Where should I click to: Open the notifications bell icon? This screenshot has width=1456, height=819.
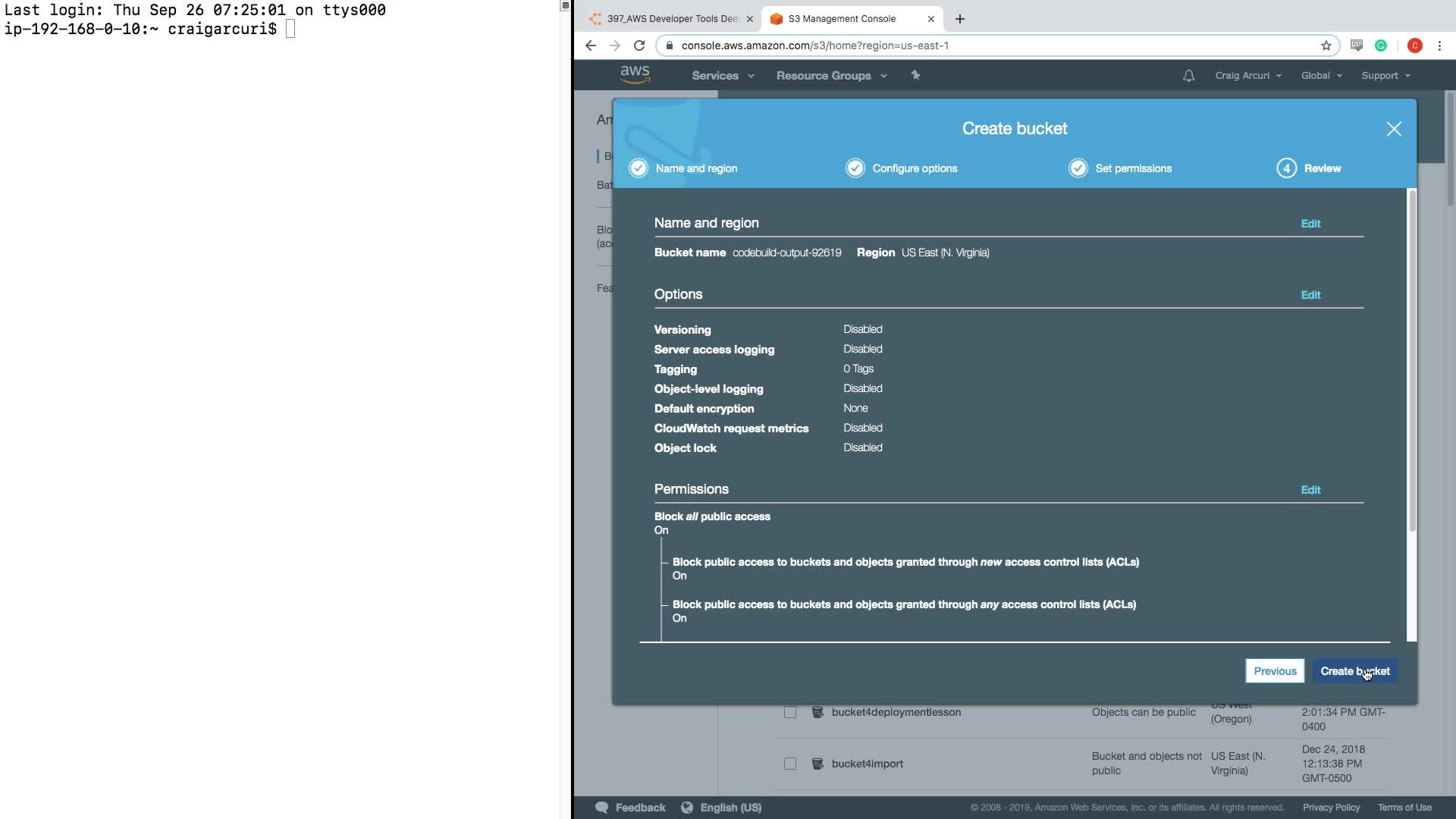coord(1188,76)
